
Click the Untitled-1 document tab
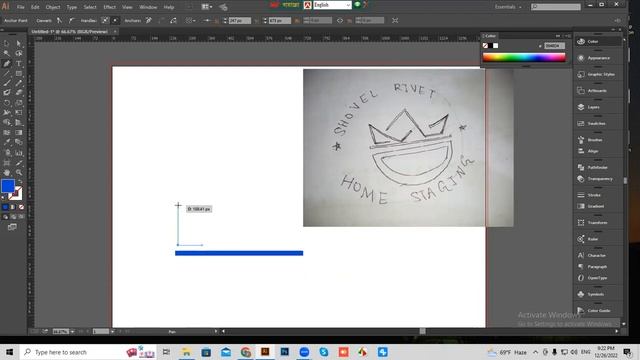click(70, 31)
